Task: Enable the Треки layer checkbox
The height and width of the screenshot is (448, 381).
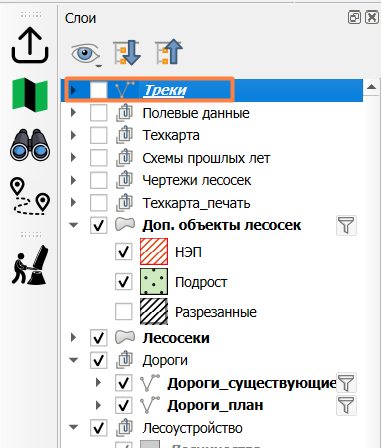Action: (99, 90)
